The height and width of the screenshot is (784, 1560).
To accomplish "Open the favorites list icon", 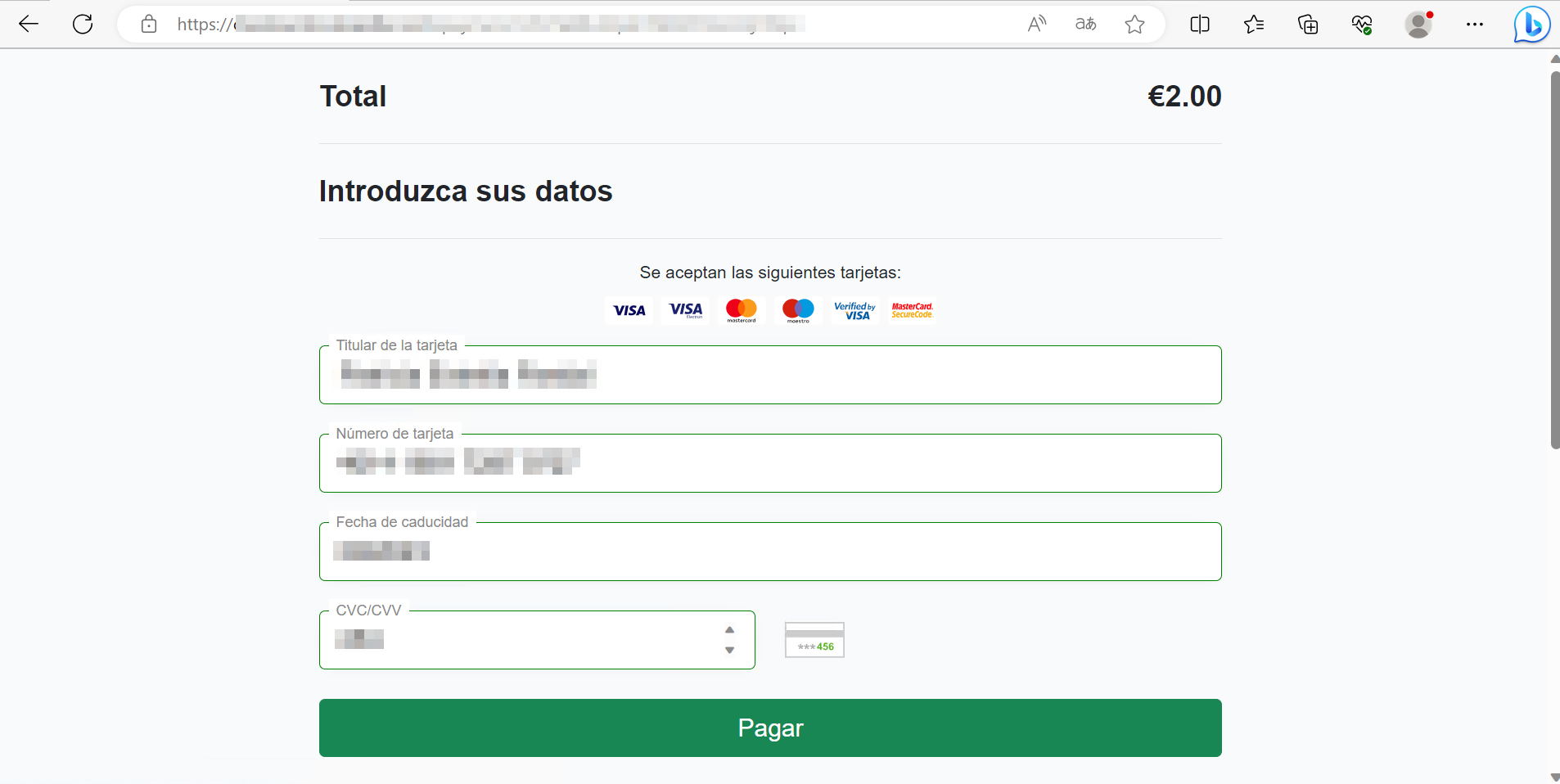I will coord(1254,25).
